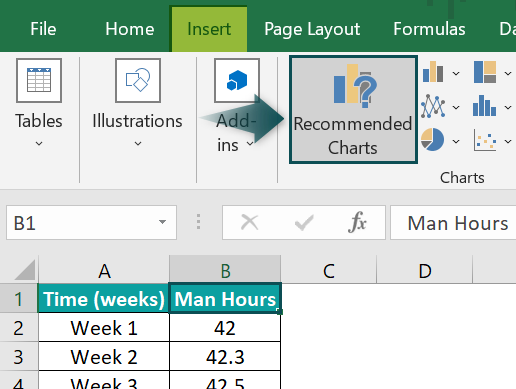Open the Insert Function fx button

click(357, 222)
